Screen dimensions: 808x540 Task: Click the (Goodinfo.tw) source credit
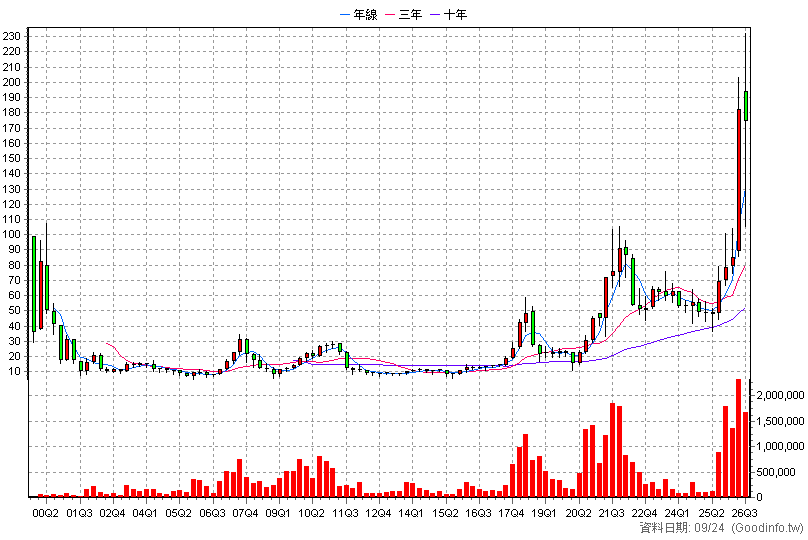coord(768,528)
